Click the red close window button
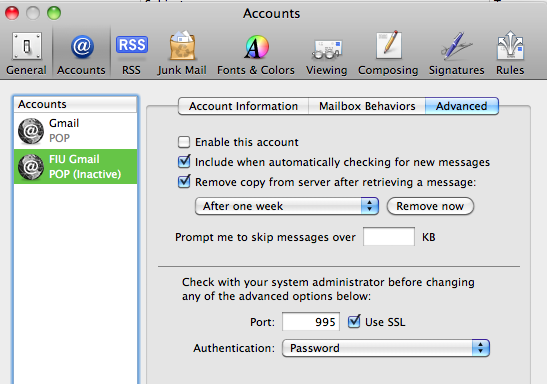Viewport: 547px width, 384px height. tap(12, 13)
